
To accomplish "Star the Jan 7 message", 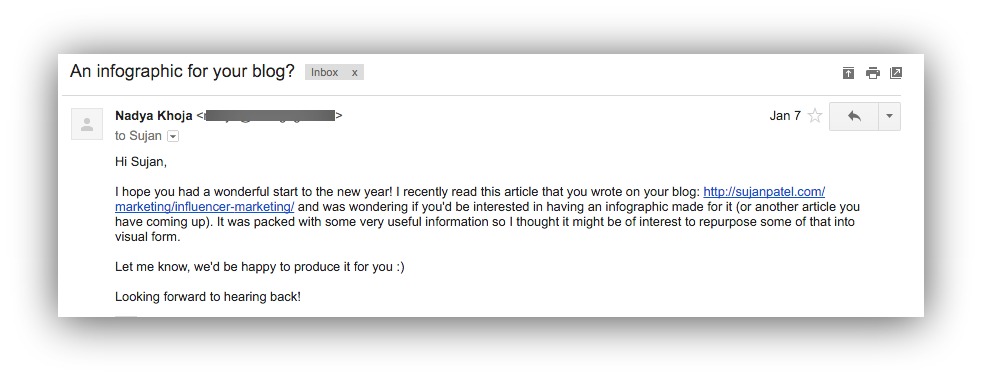I will tap(814, 116).
